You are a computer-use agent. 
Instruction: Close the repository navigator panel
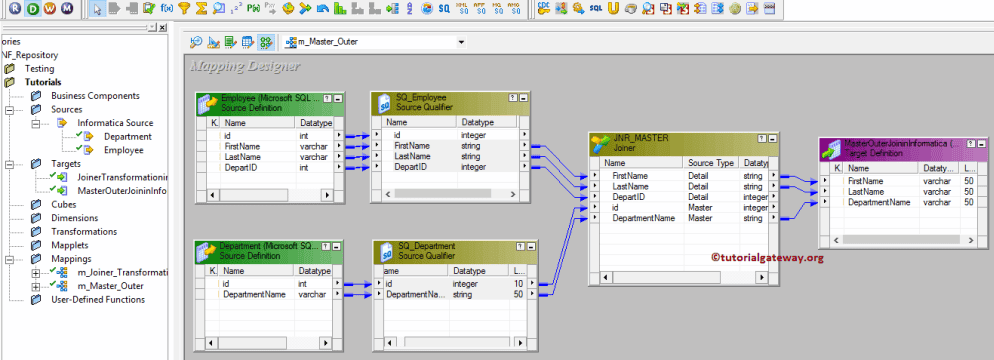(163, 27)
